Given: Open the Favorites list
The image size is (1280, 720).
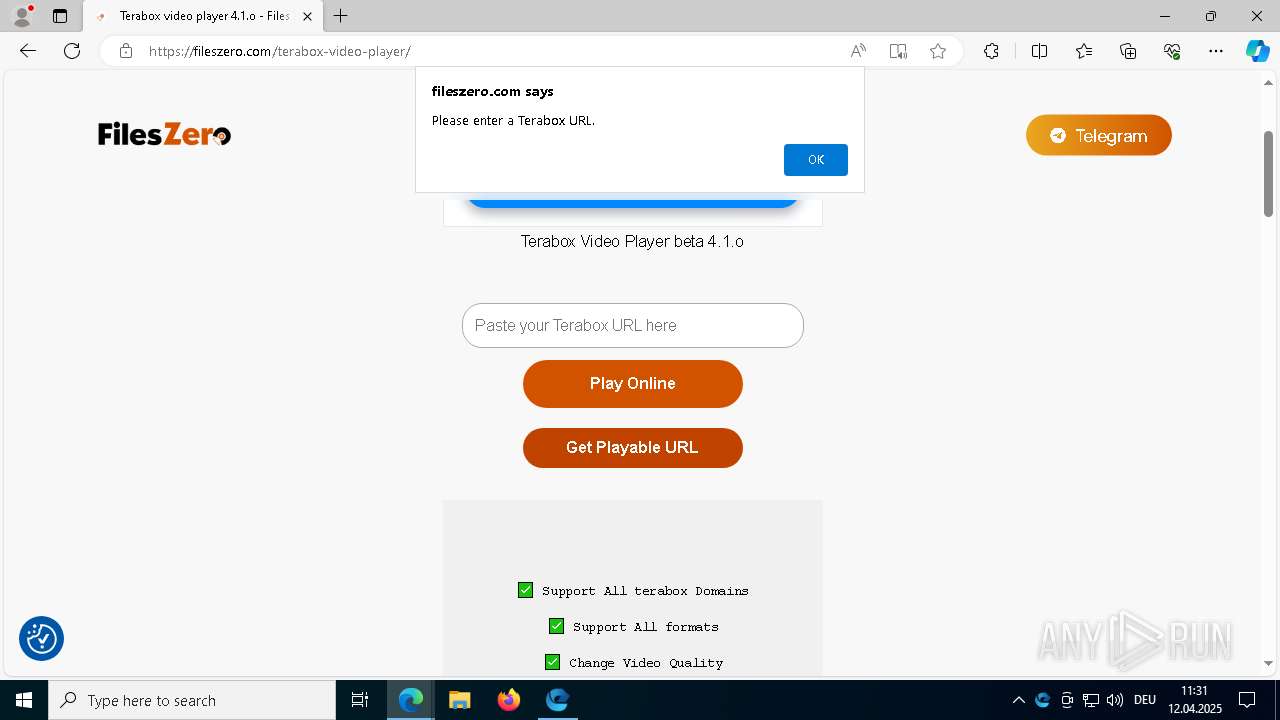Looking at the screenshot, I should 1084,51.
